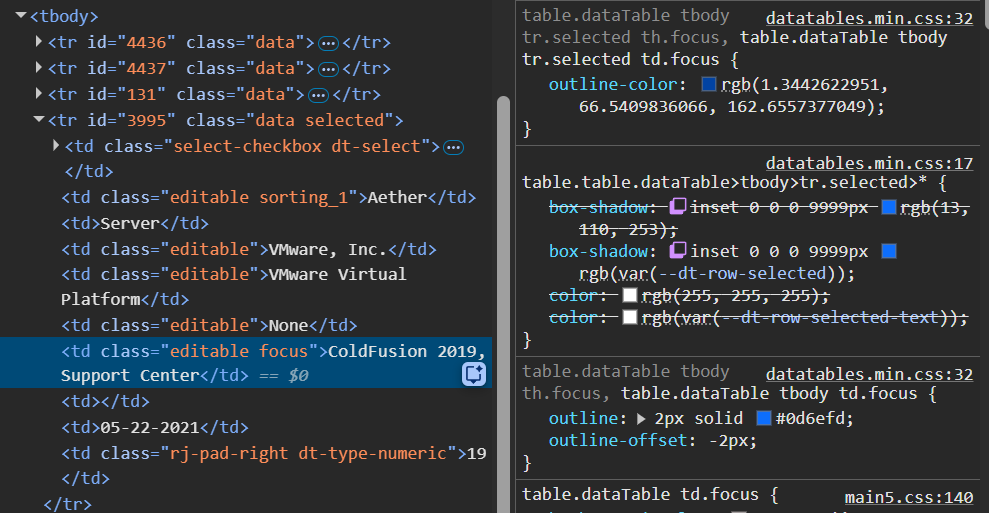Open the #0d6efd outline color swatch
Viewport: 989px width, 513px height.
coord(764,417)
